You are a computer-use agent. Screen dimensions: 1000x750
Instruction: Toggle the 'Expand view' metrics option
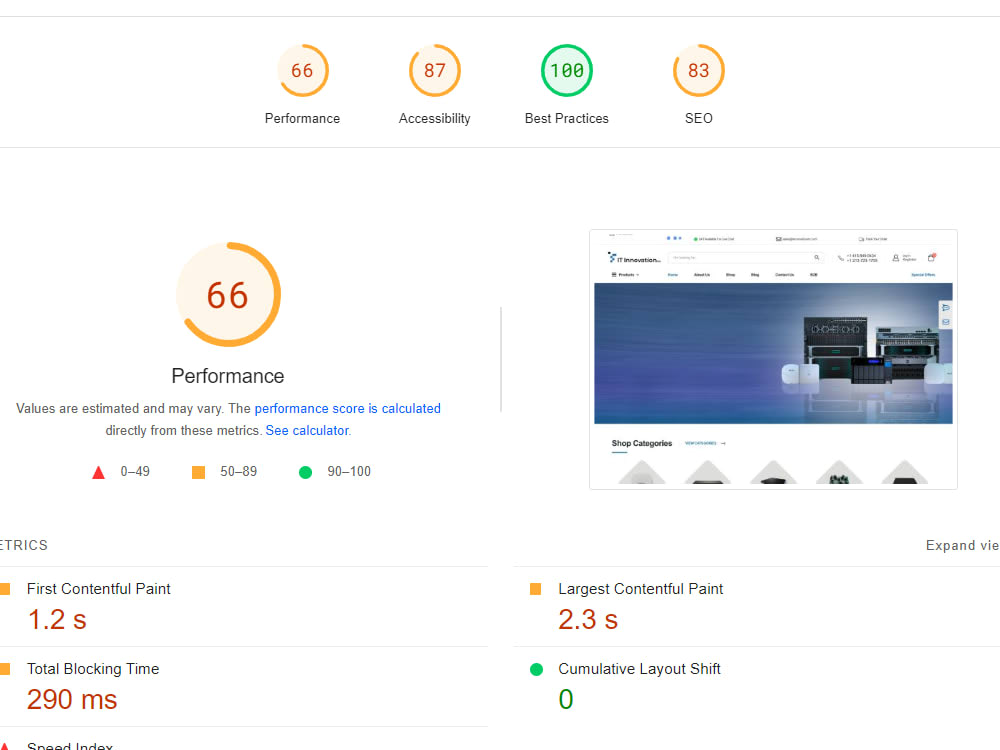(962, 545)
